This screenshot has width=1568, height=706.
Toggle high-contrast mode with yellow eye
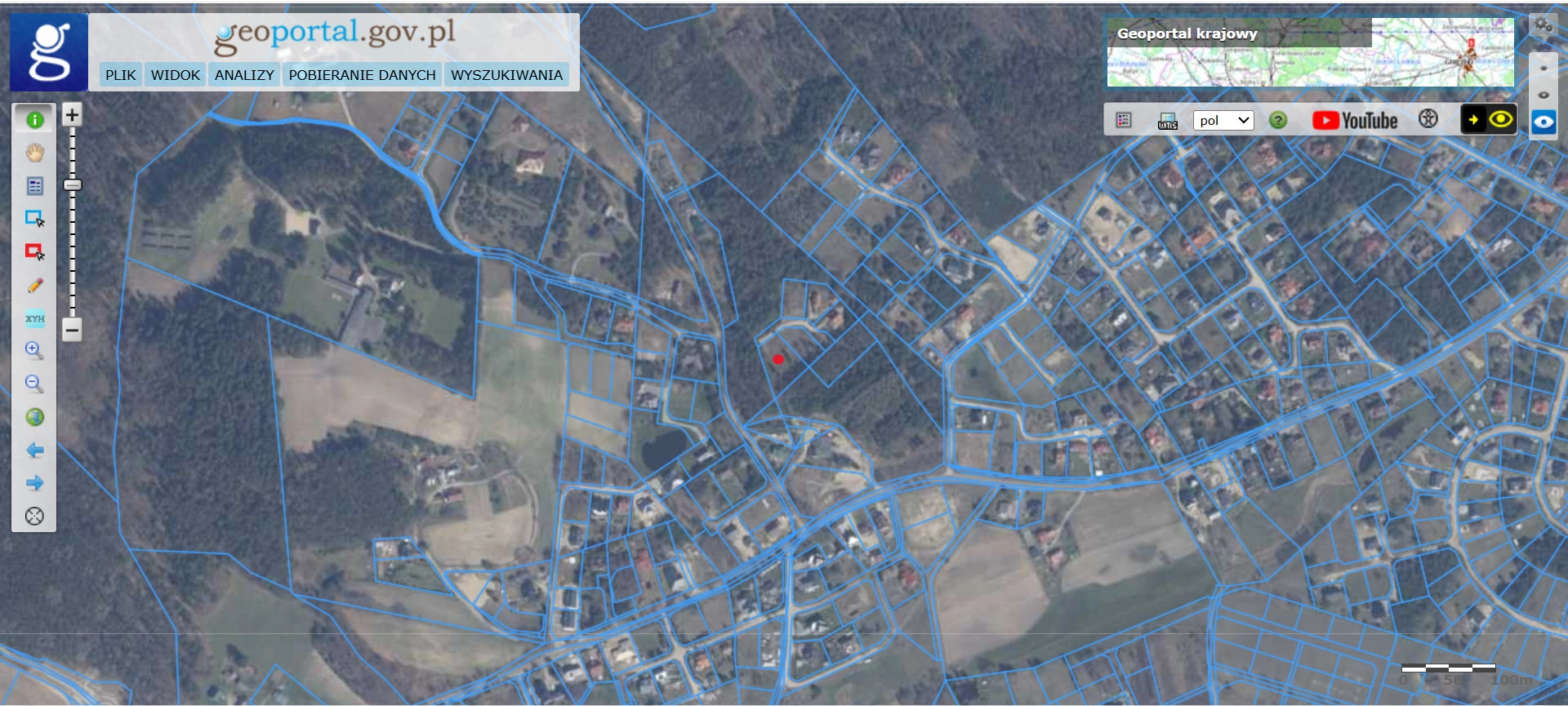tap(1500, 120)
